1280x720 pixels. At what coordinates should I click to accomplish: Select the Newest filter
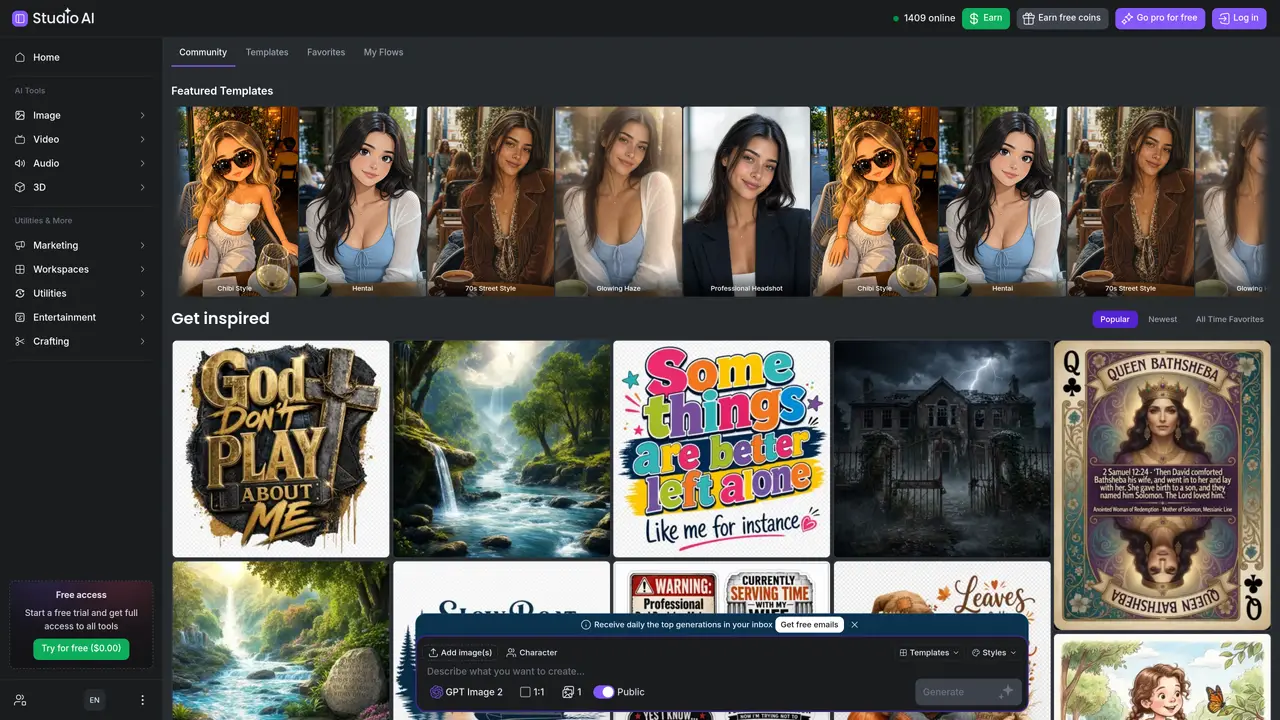point(1162,319)
